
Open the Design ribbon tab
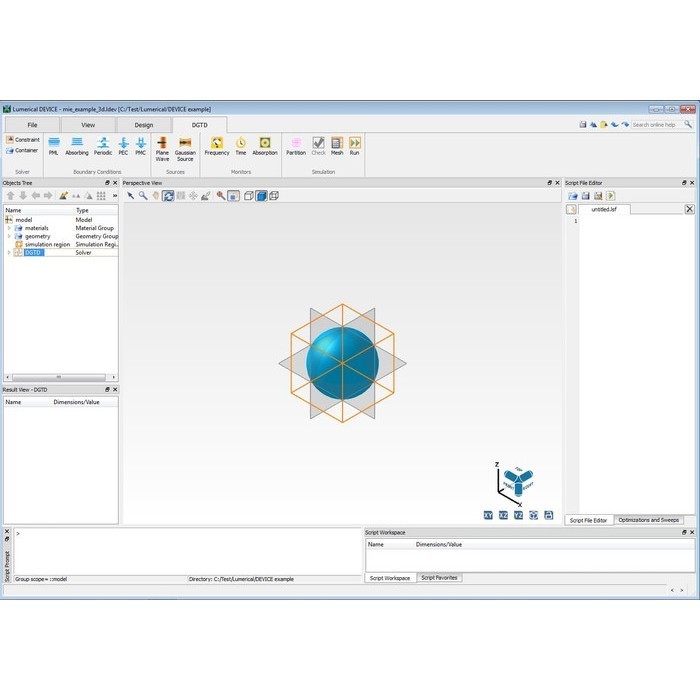(x=144, y=125)
